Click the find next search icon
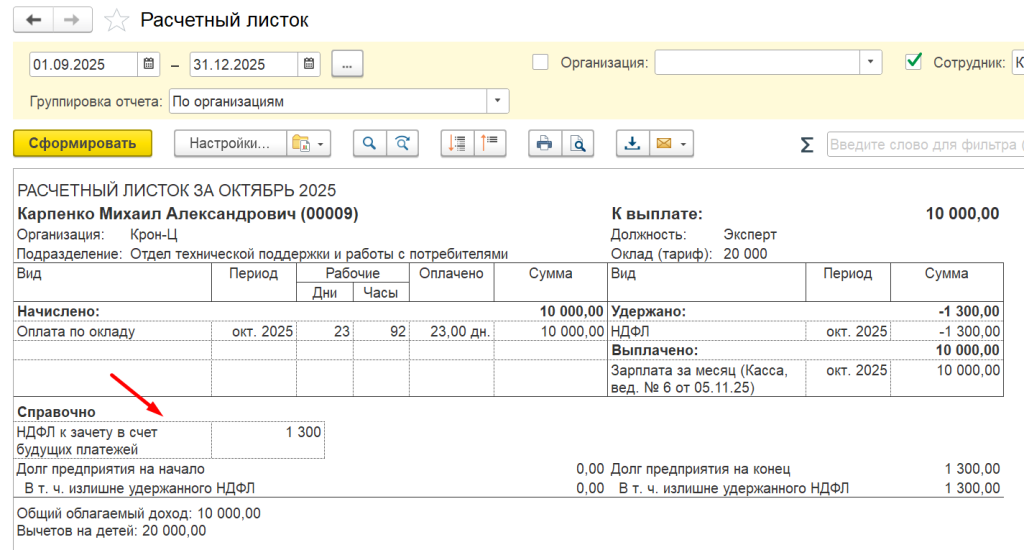 tap(402, 144)
